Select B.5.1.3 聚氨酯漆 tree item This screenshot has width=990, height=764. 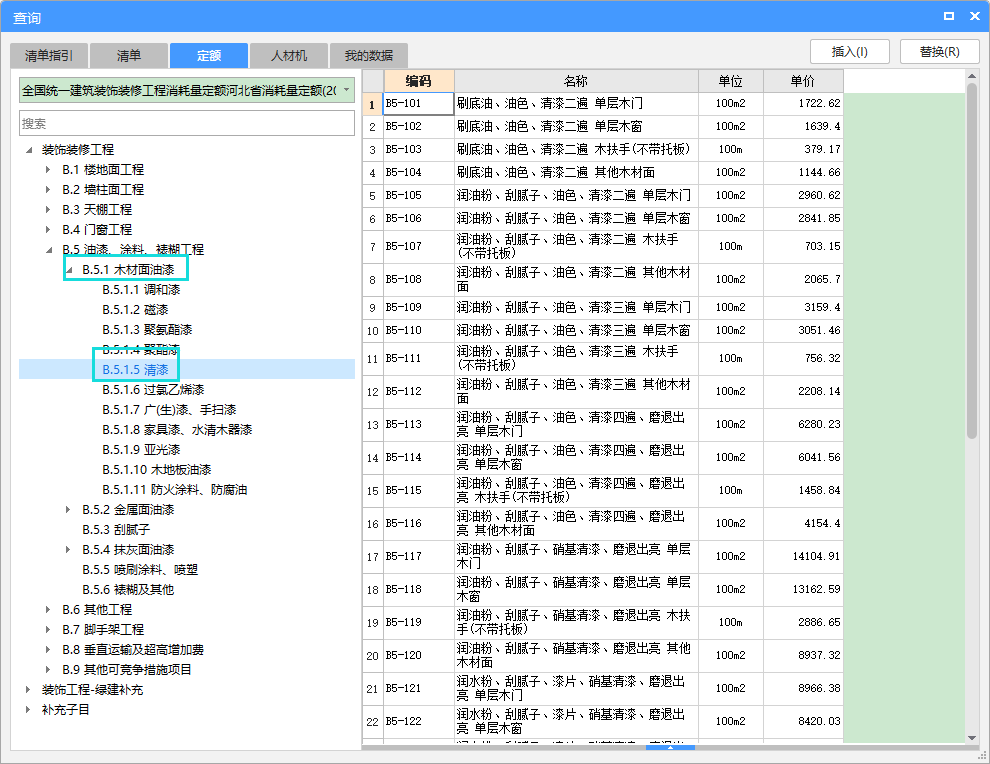point(147,330)
